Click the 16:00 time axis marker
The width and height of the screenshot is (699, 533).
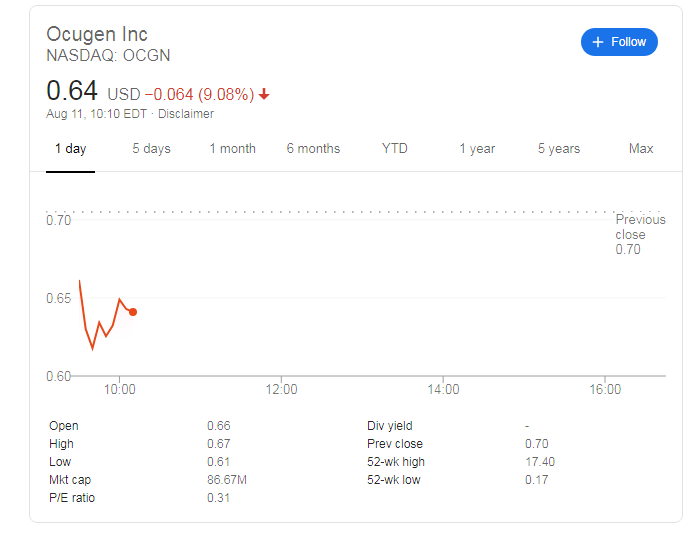coord(605,390)
